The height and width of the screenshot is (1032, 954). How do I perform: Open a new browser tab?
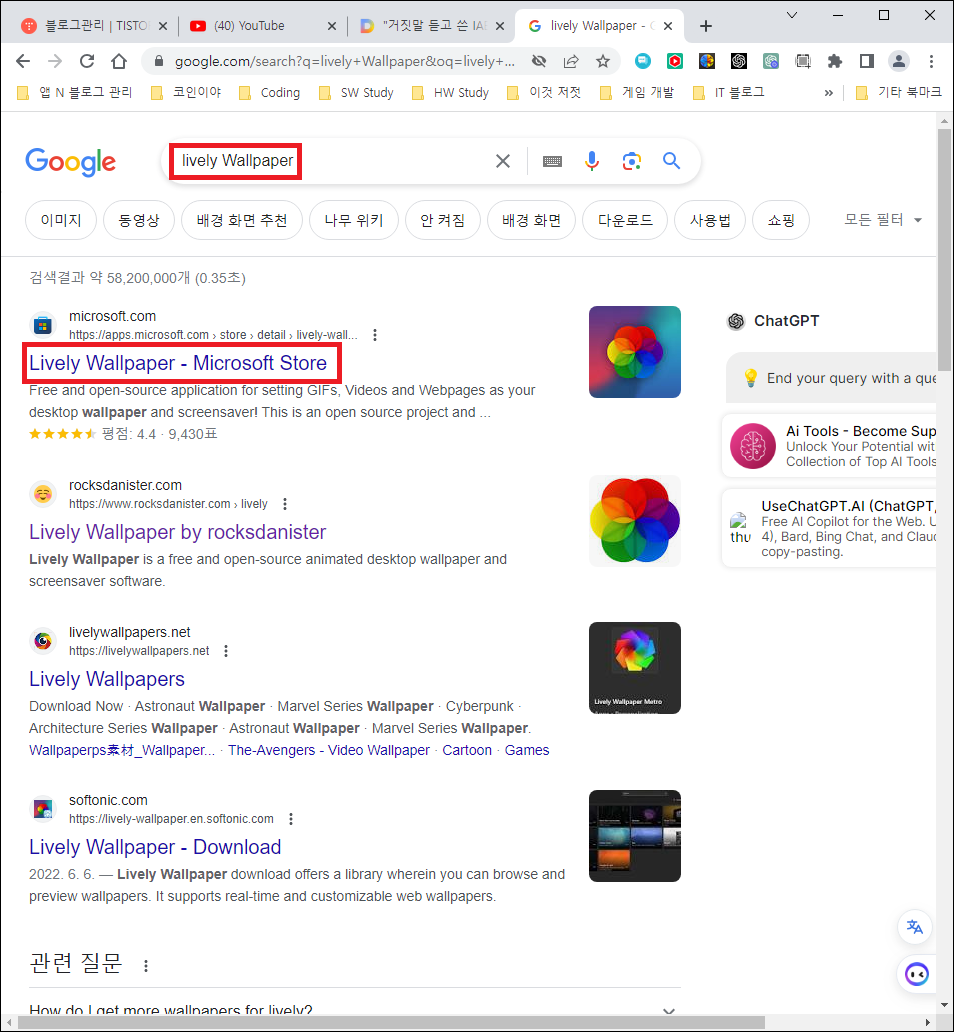[x=706, y=26]
